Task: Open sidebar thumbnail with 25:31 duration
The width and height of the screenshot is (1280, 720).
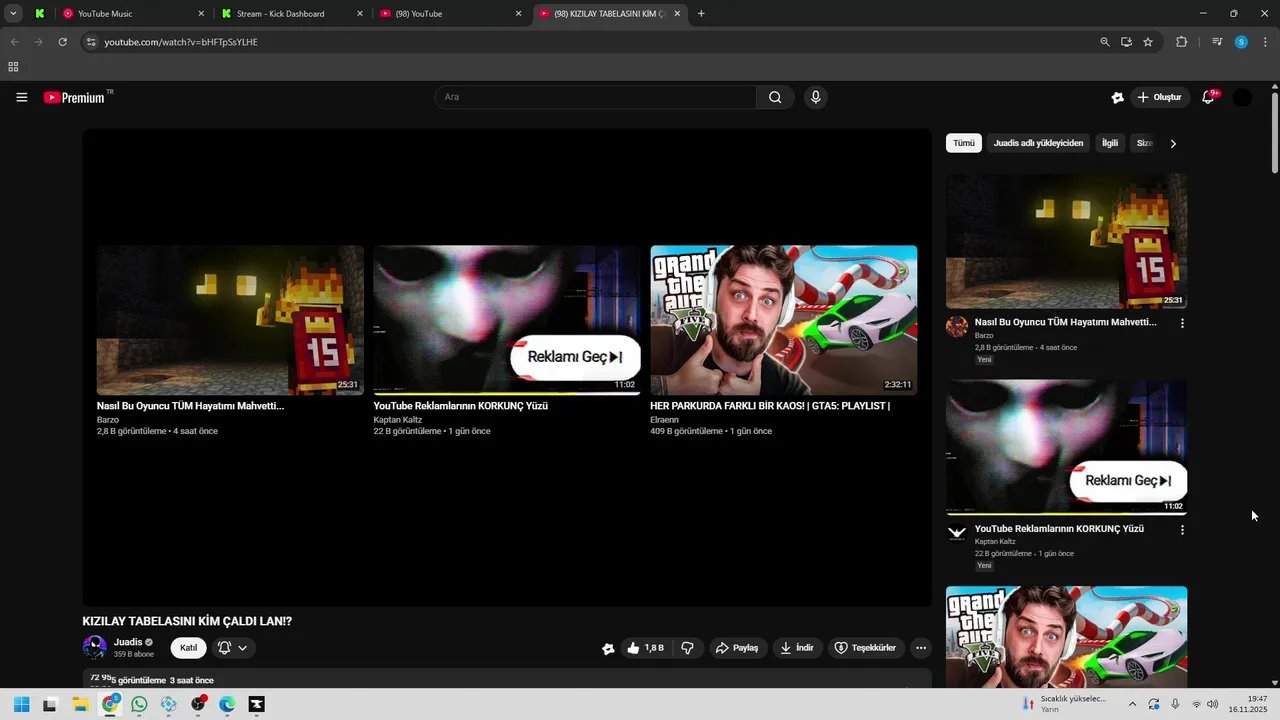Action: pyautogui.click(x=1067, y=241)
